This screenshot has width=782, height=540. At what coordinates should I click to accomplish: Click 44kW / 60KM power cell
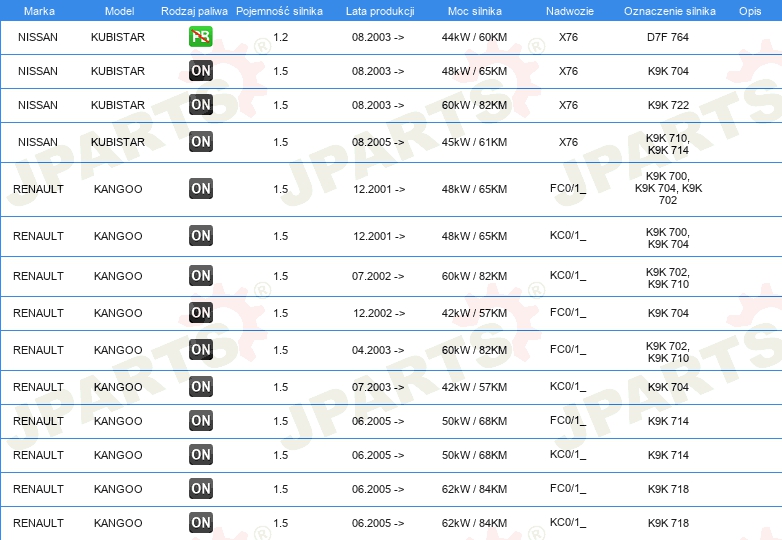tap(474, 37)
